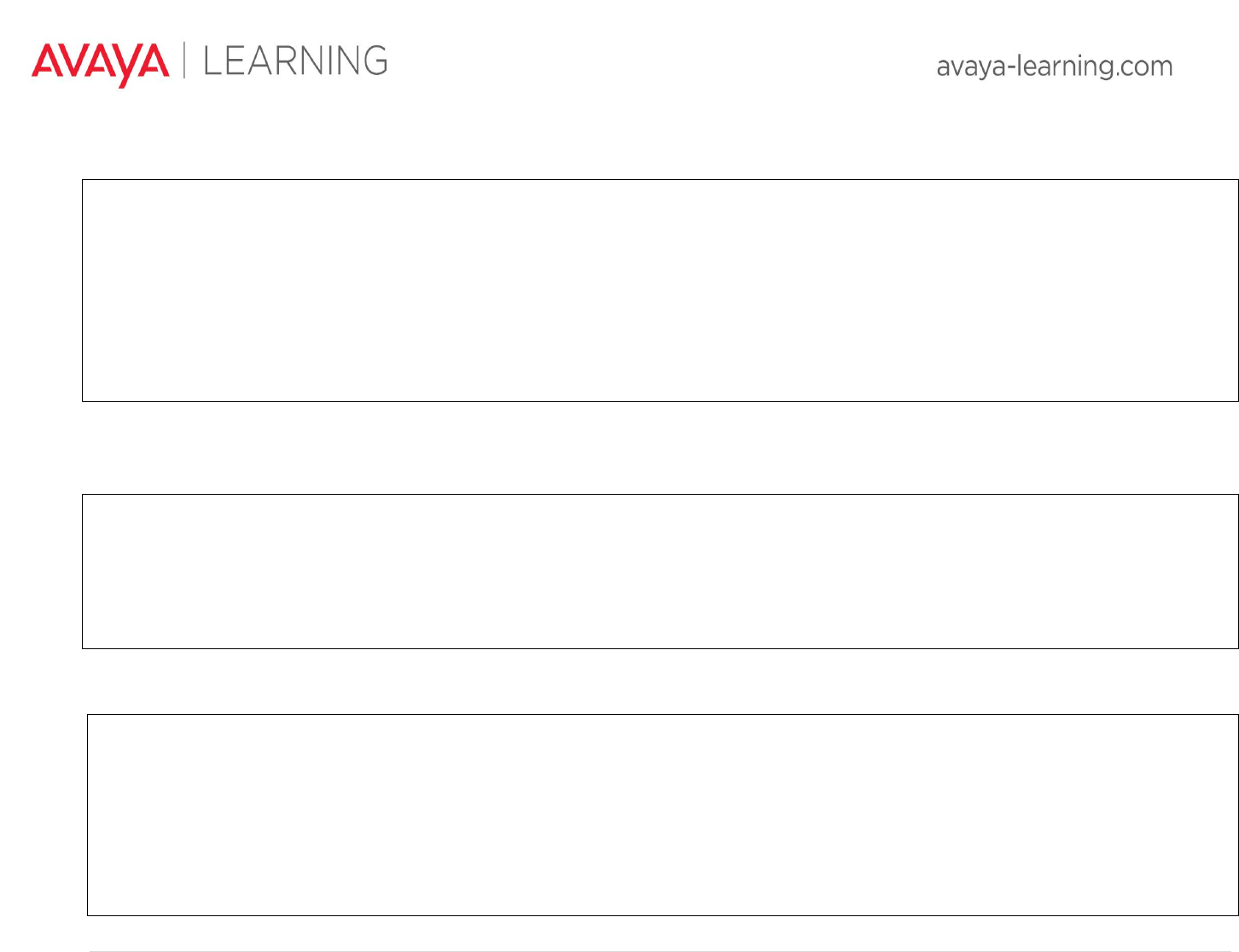Click the left edge of the middle box
The width and height of the screenshot is (1239, 952).
pyautogui.click(x=83, y=572)
